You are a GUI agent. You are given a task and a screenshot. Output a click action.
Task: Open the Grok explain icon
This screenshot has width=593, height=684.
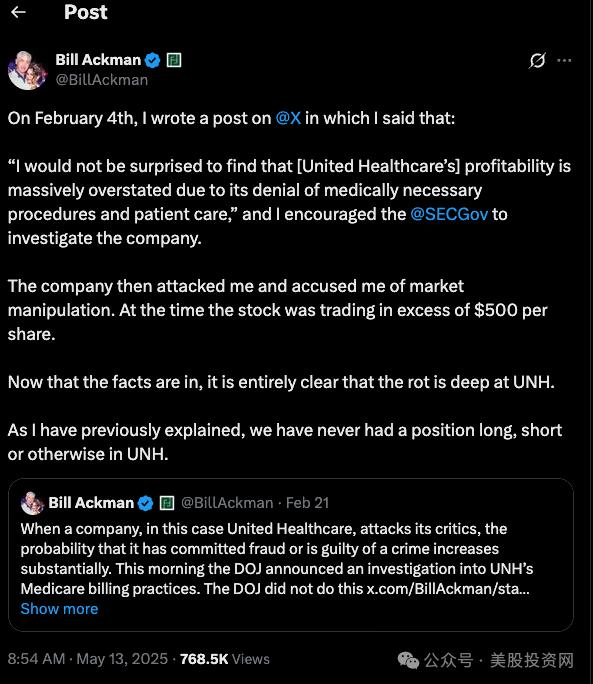point(537,61)
